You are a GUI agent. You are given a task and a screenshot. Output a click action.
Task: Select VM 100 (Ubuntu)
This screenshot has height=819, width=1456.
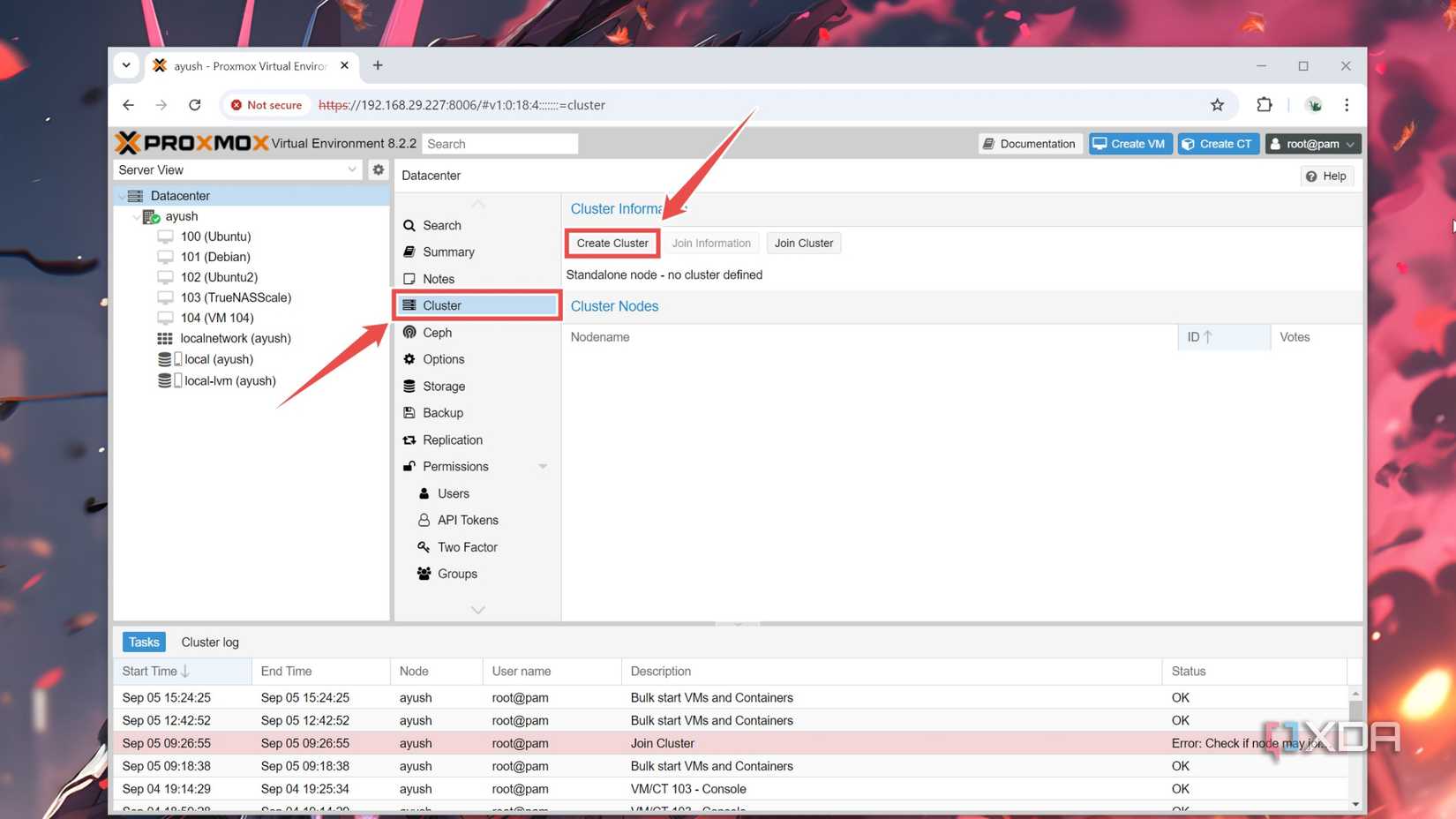click(x=215, y=237)
